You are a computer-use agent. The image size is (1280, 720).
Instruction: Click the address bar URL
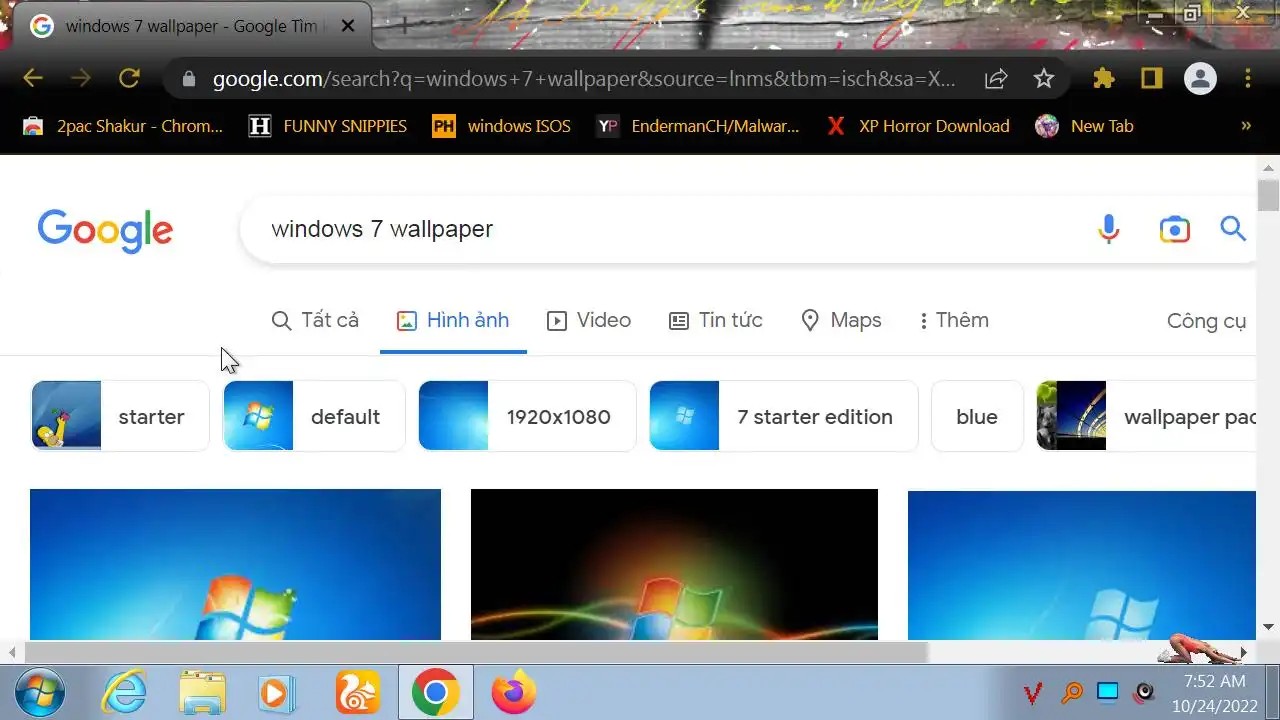(584, 79)
